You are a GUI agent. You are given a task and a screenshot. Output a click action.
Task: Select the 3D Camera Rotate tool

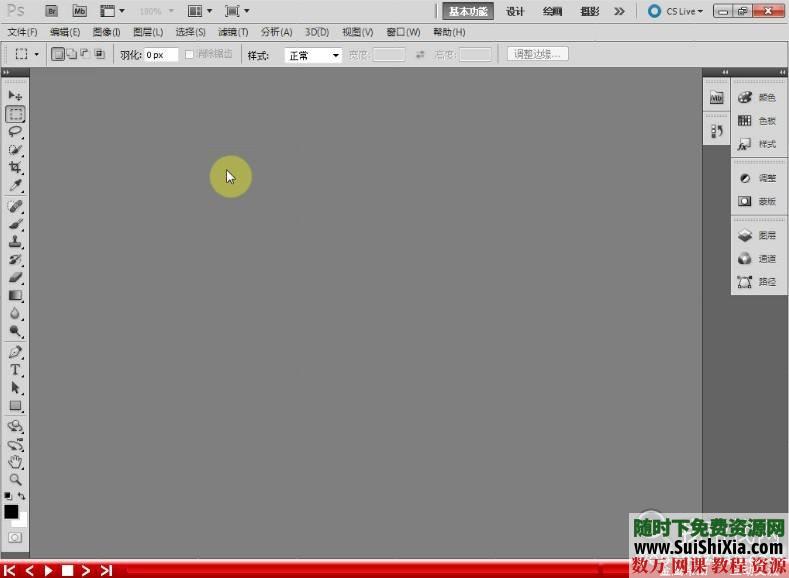point(15,445)
